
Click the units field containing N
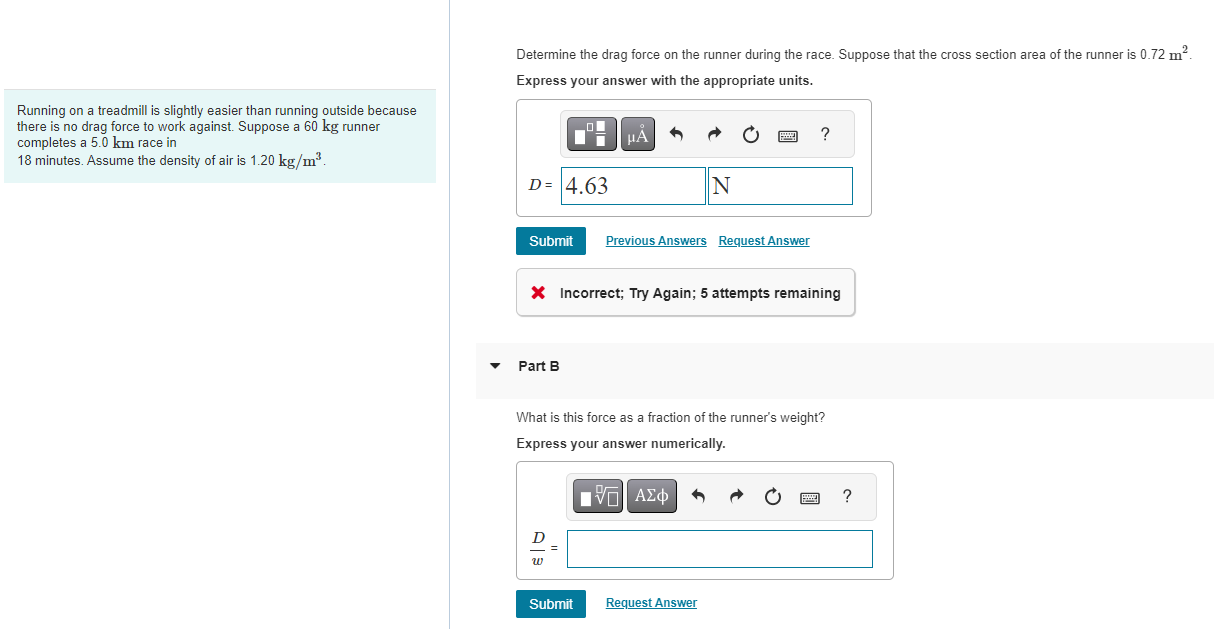pos(780,185)
